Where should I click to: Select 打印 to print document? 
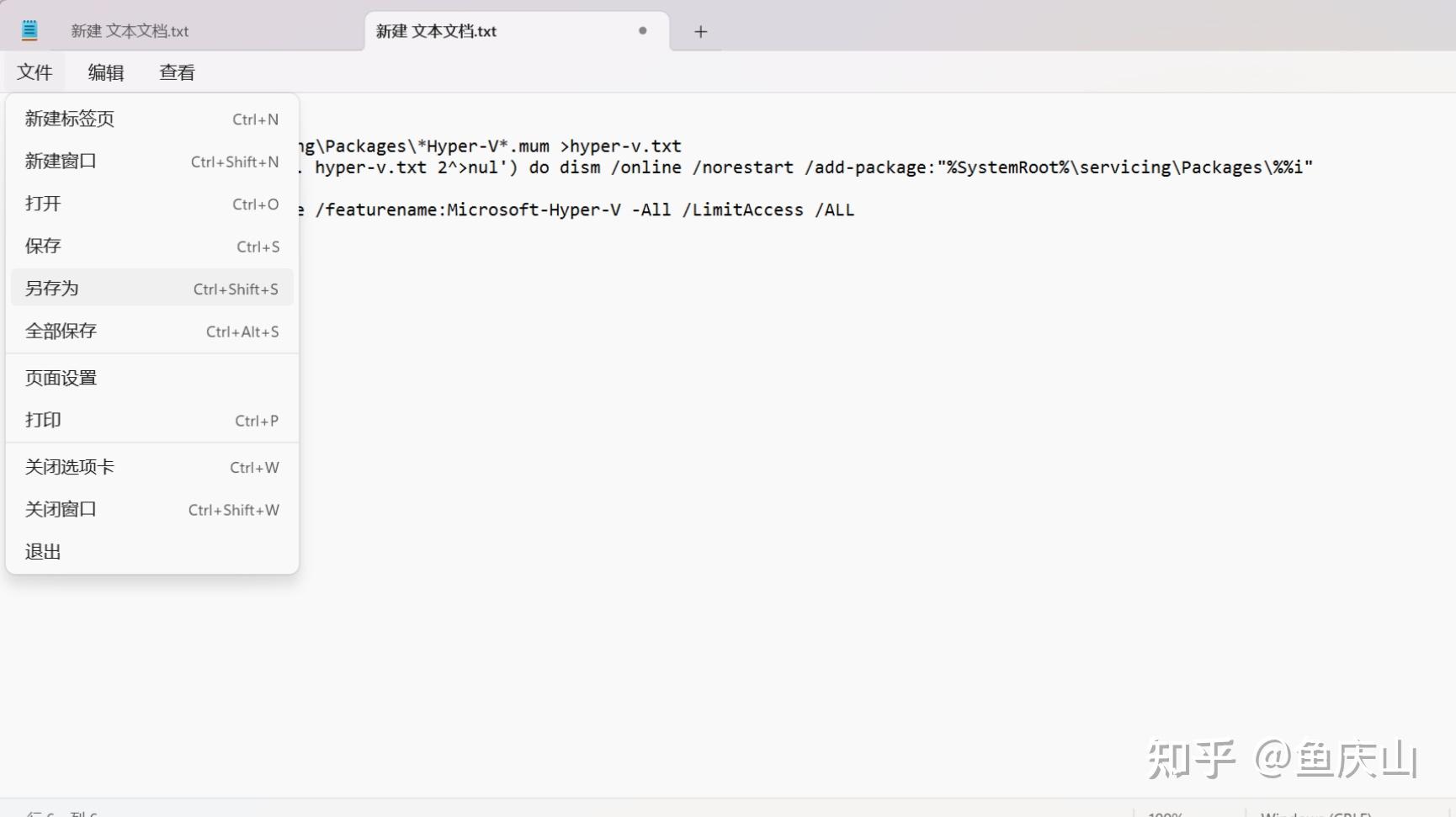pos(152,420)
